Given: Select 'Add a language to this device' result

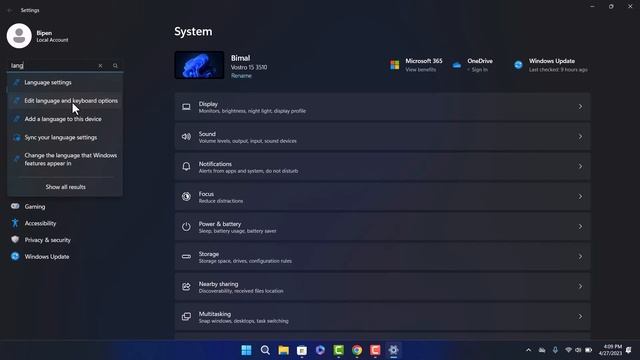Looking at the screenshot, I should point(65,119).
